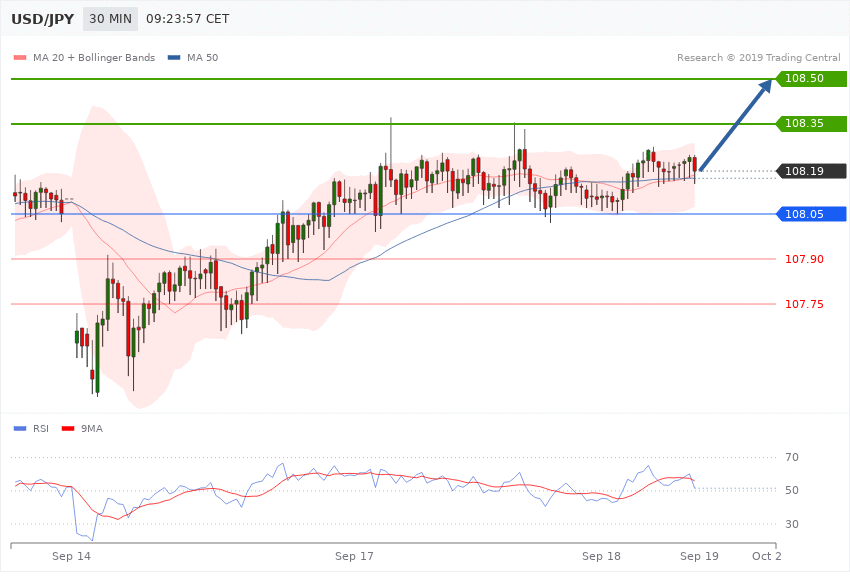The width and height of the screenshot is (850, 576).
Task: Click the MA 20 + Bollinger Bands legend swatch
Action: [20, 57]
